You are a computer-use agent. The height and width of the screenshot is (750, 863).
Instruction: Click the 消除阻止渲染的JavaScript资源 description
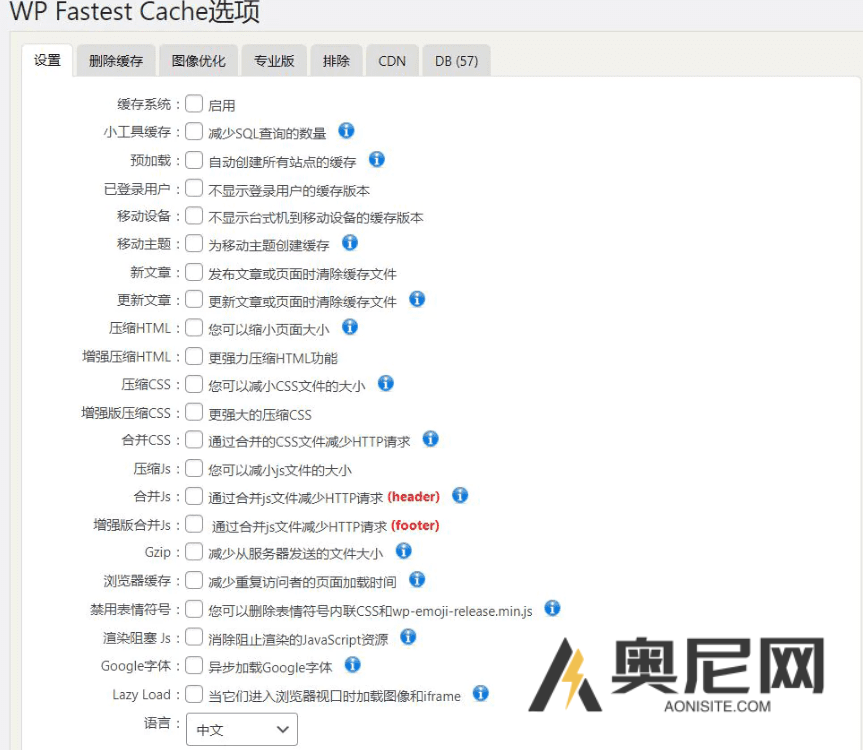point(298,639)
